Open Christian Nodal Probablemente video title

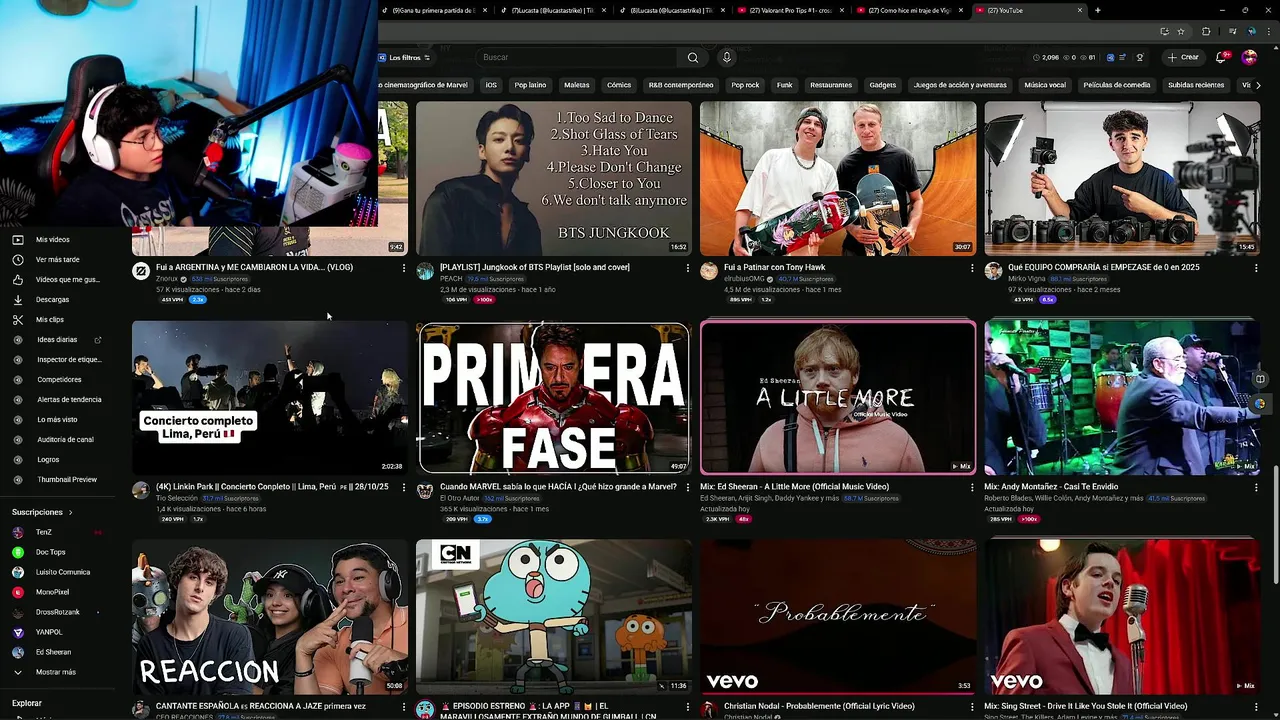point(819,707)
